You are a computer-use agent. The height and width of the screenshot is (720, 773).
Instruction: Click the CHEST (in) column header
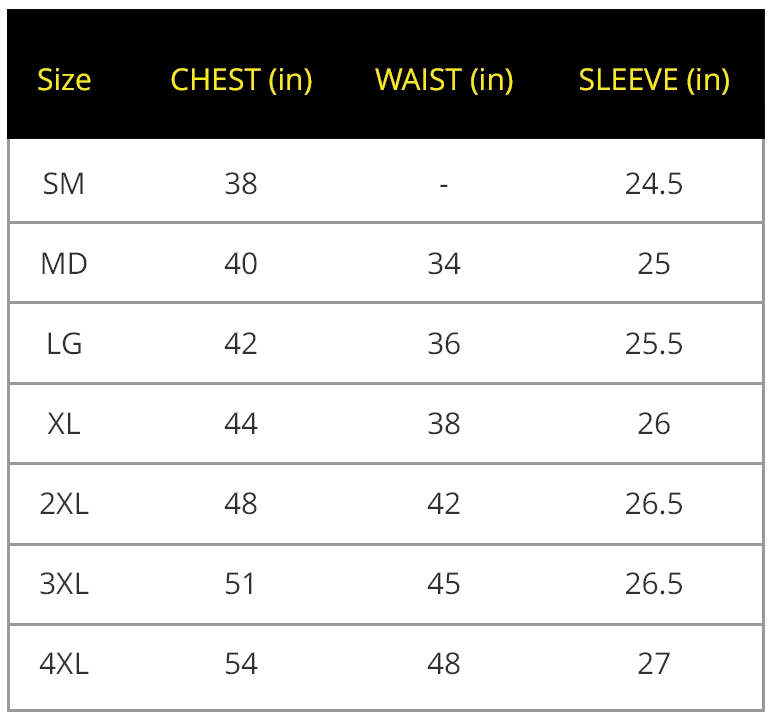click(x=241, y=80)
